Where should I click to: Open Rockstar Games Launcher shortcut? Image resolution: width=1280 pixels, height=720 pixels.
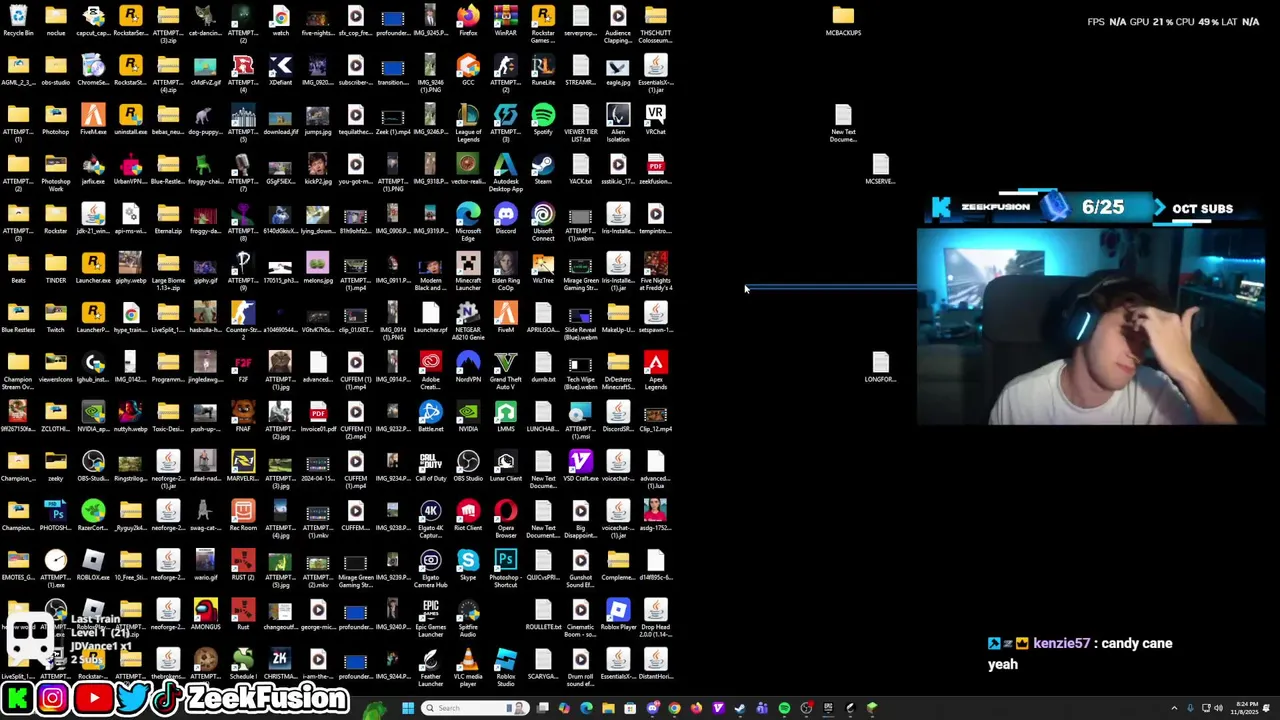click(x=543, y=24)
